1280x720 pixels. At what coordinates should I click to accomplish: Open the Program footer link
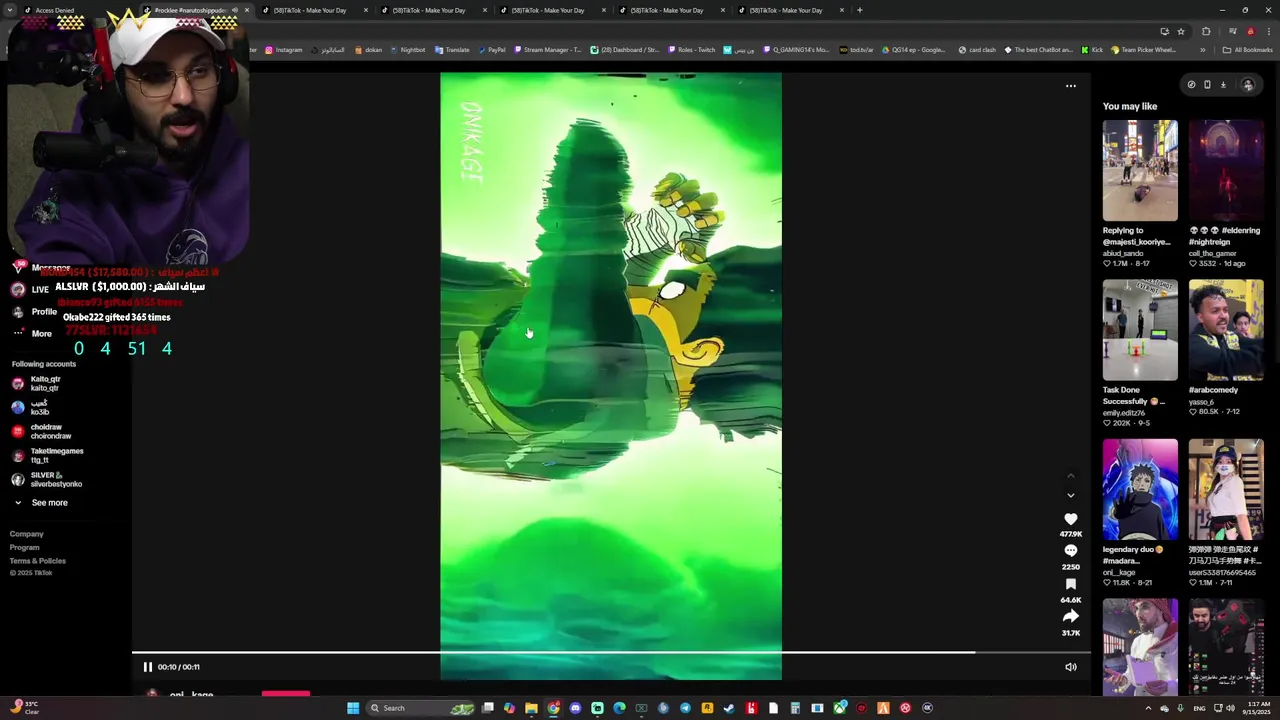[25, 547]
